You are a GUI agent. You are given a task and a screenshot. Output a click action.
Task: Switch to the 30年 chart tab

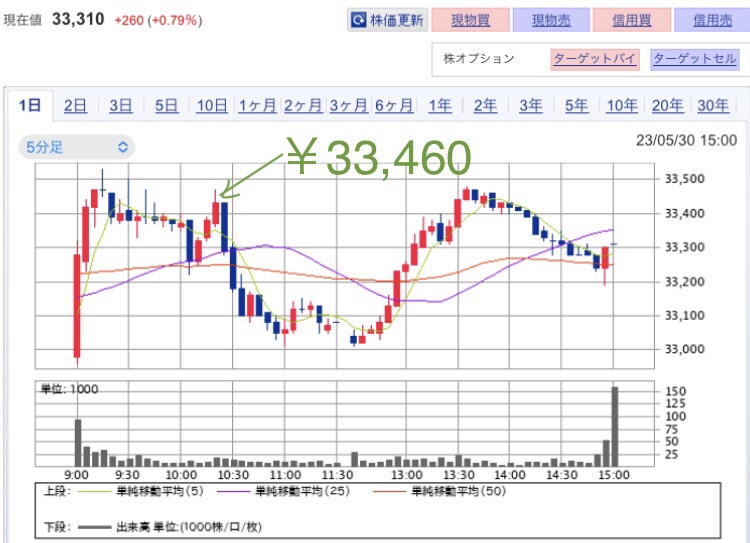[713, 105]
